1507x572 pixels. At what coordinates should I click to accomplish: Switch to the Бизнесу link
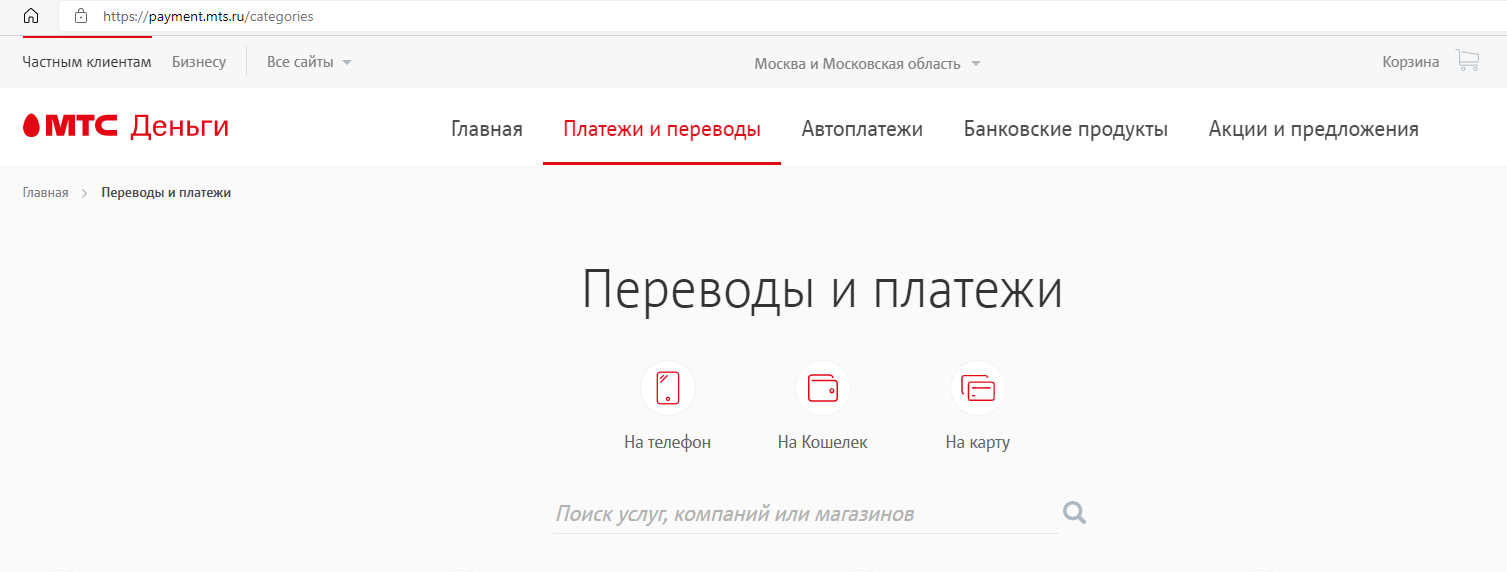[199, 62]
